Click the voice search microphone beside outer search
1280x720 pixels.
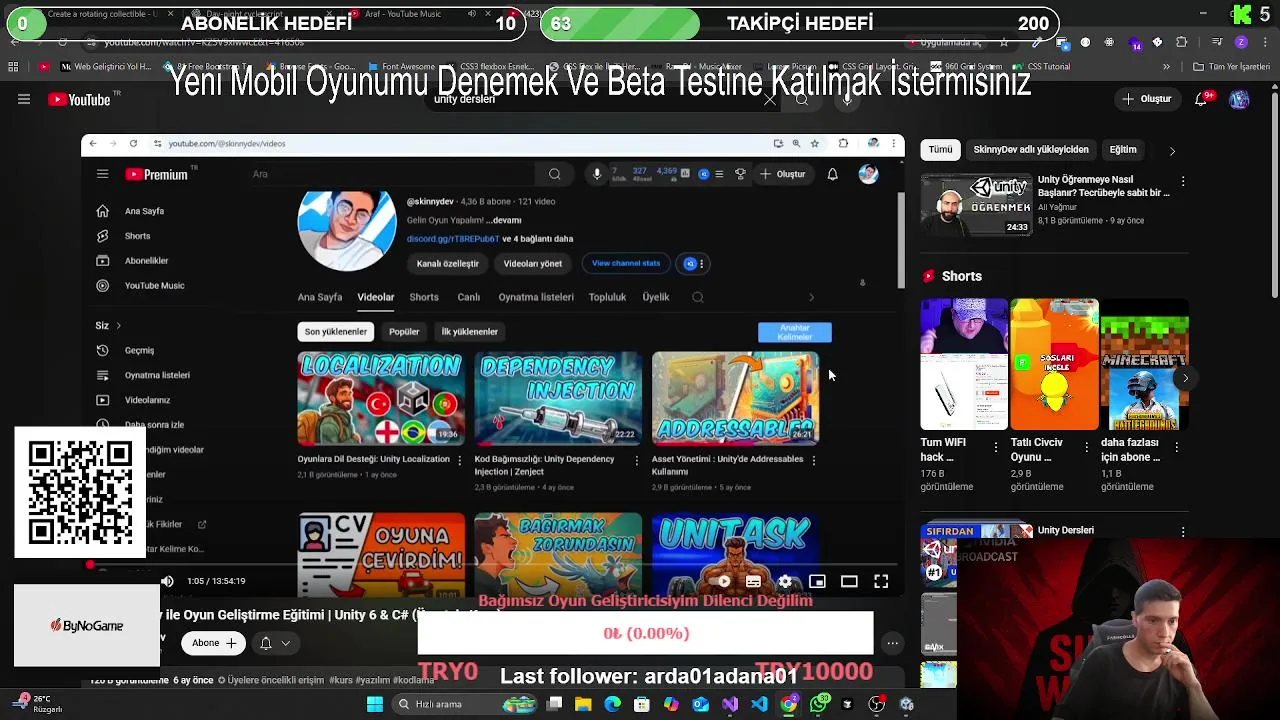[x=847, y=99]
